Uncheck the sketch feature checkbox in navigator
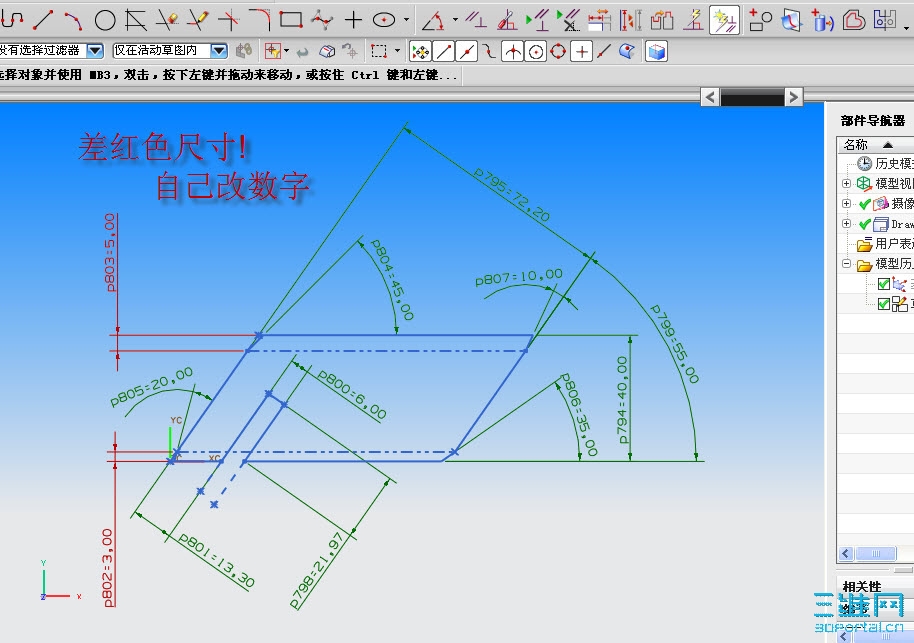 click(x=884, y=304)
